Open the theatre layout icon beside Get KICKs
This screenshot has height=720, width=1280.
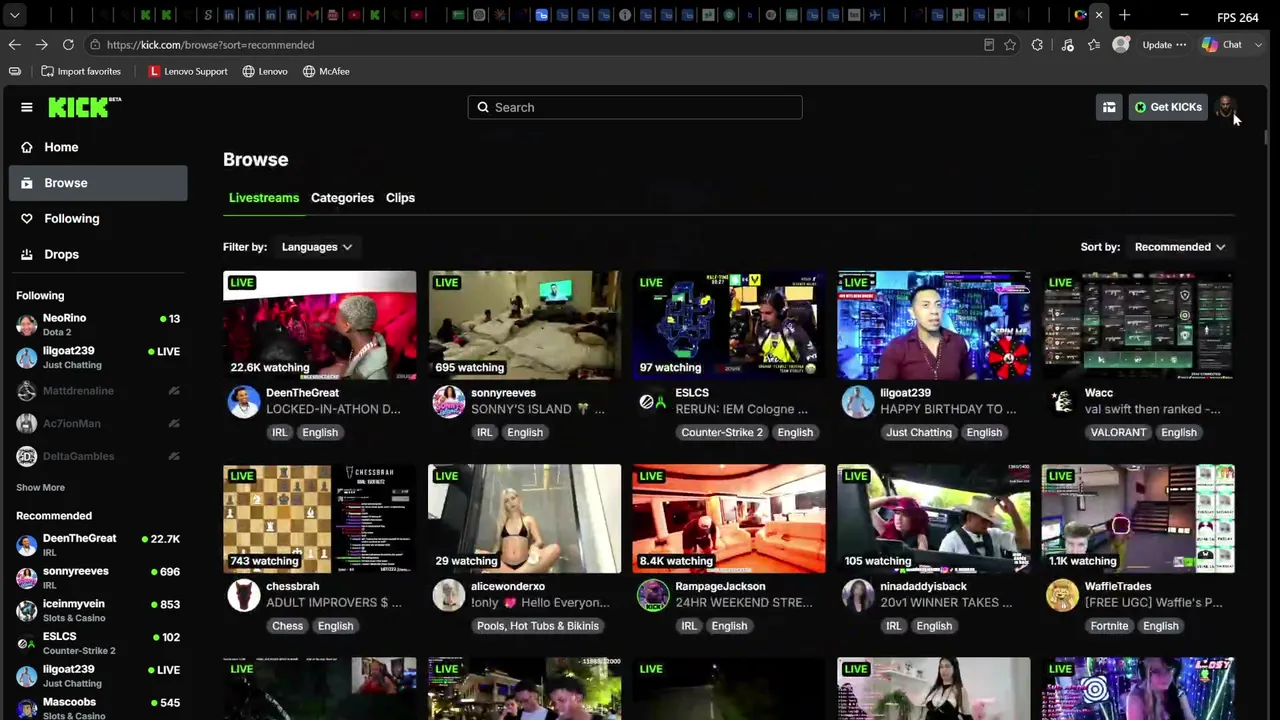click(1109, 107)
